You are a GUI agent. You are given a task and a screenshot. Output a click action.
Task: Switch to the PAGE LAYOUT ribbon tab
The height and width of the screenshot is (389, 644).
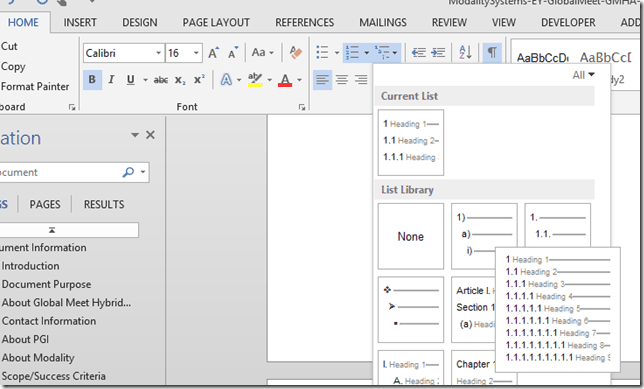pyautogui.click(x=216, y=22)
